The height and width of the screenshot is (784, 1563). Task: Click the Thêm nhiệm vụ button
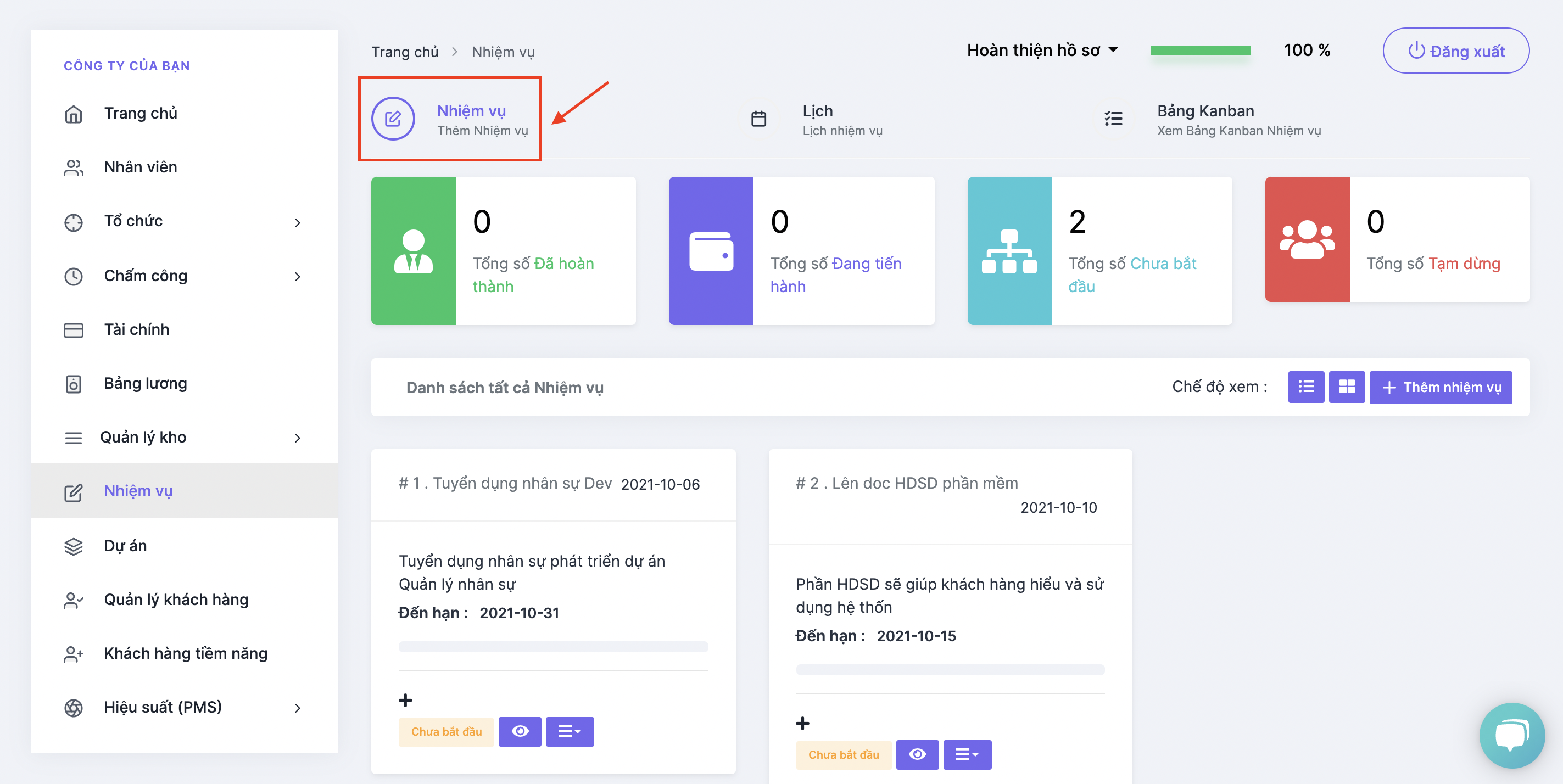pyautogui.click(x=1441, y=387)
